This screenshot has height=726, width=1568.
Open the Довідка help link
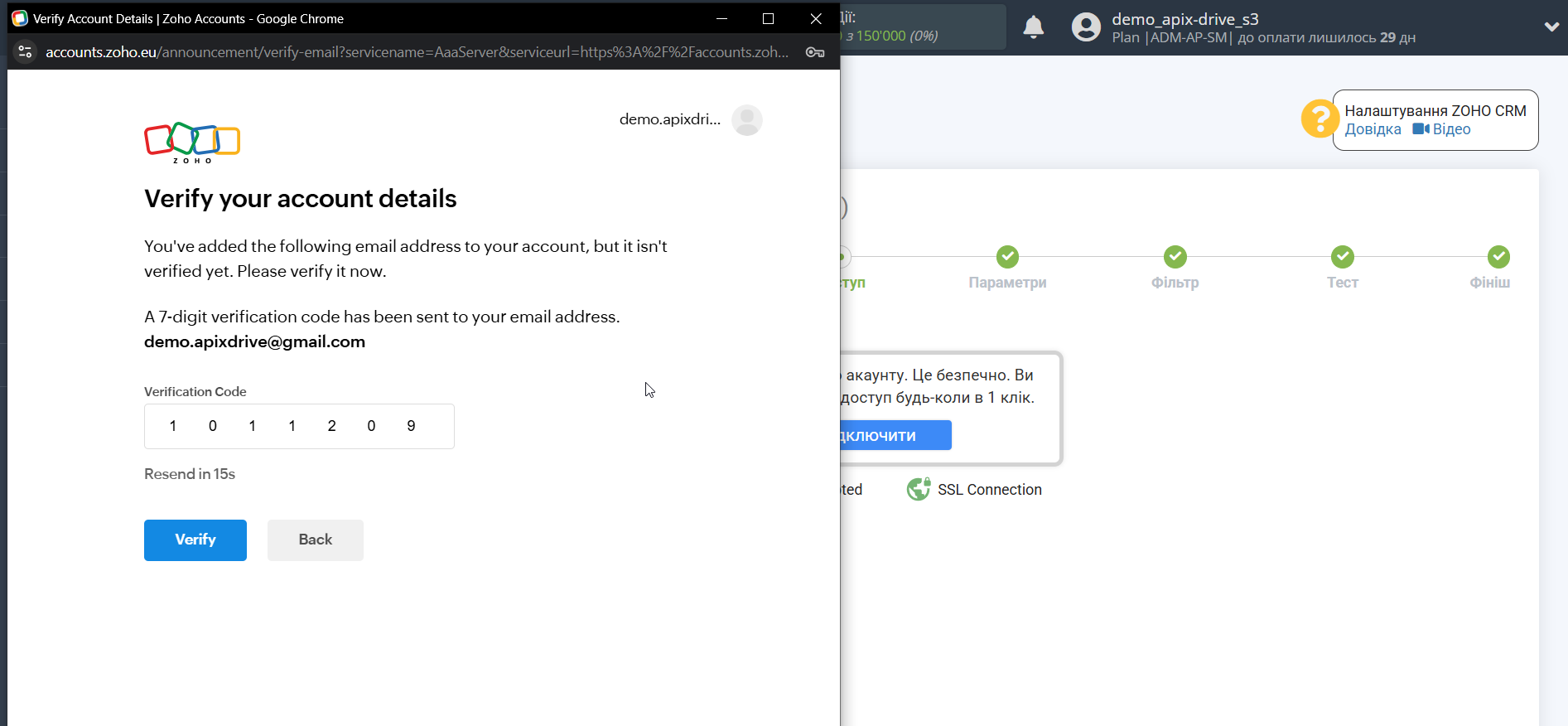tap(1373, 129)
